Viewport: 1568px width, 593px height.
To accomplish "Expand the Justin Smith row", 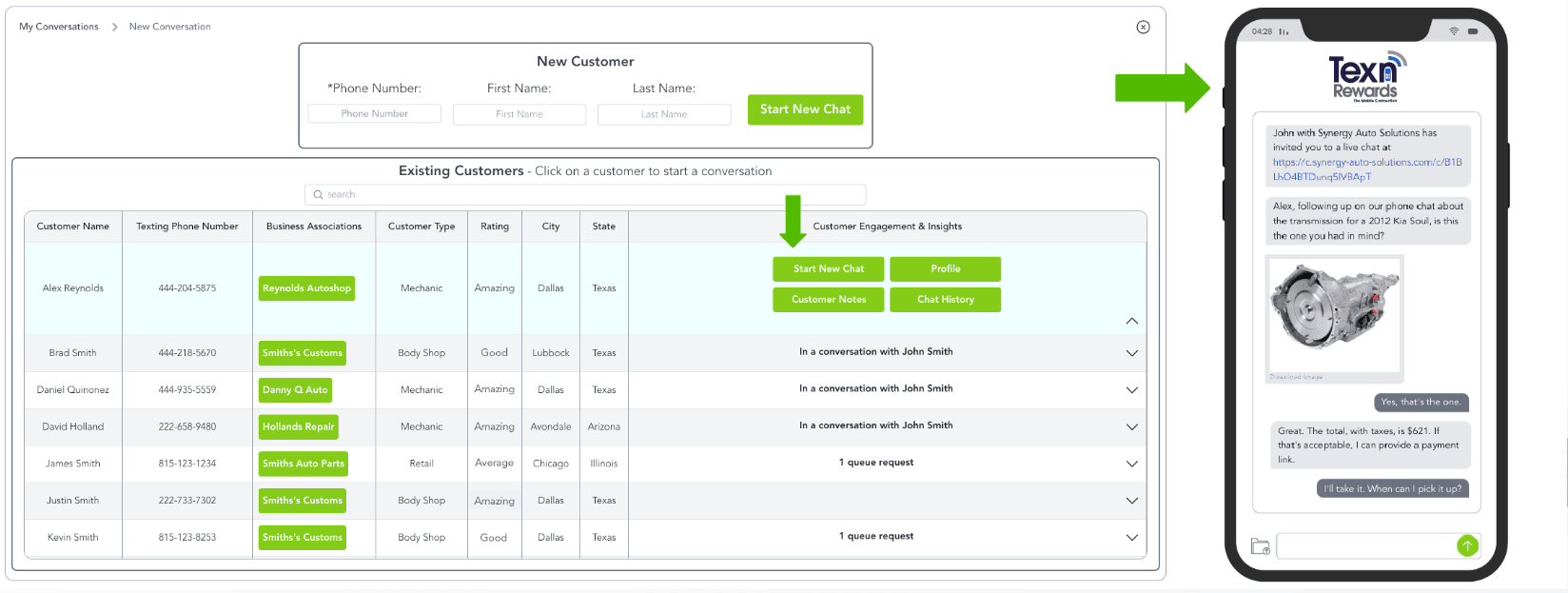I will coord(1132,501).
